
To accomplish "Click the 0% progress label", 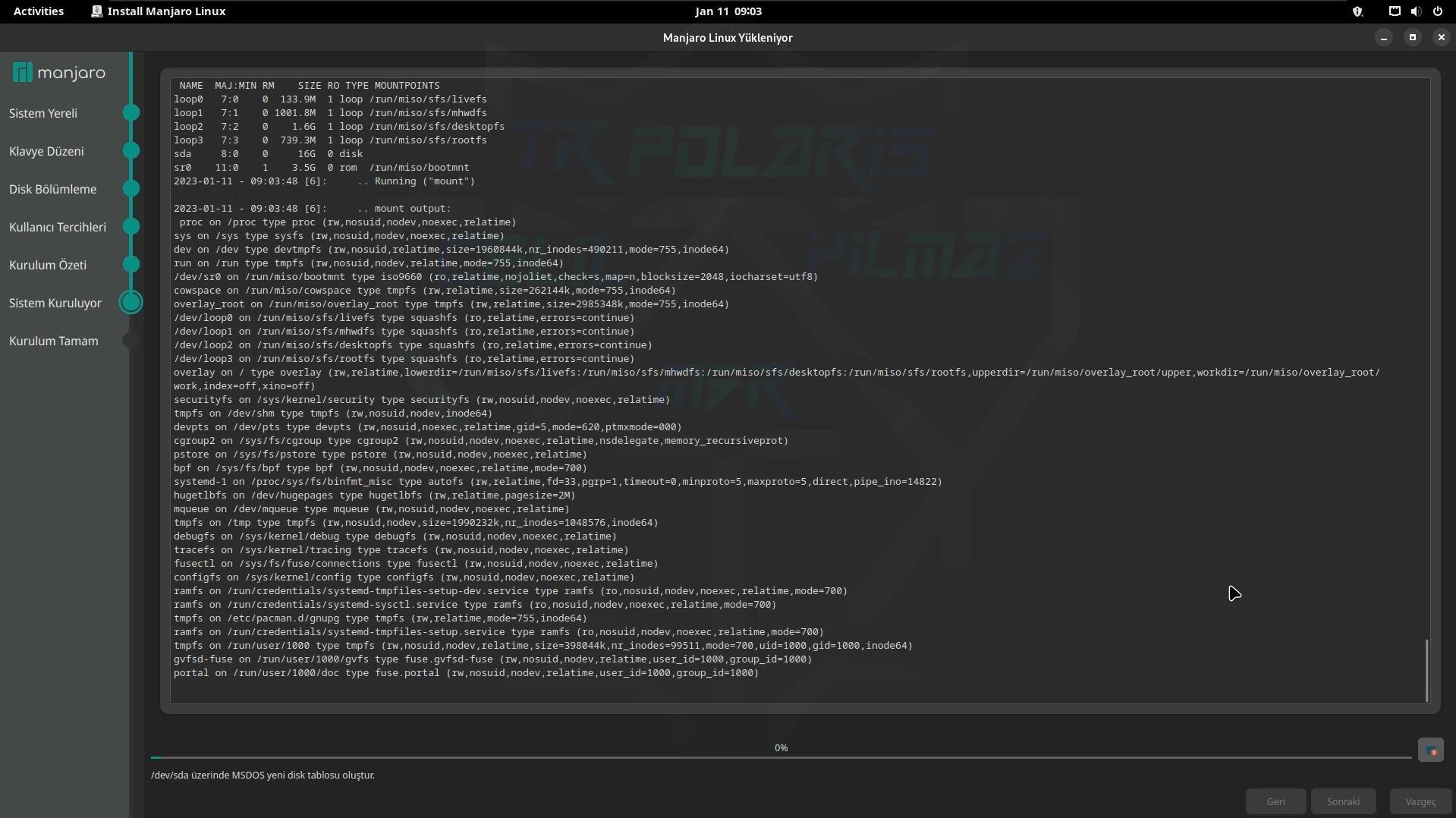I will tap(781, 747).
